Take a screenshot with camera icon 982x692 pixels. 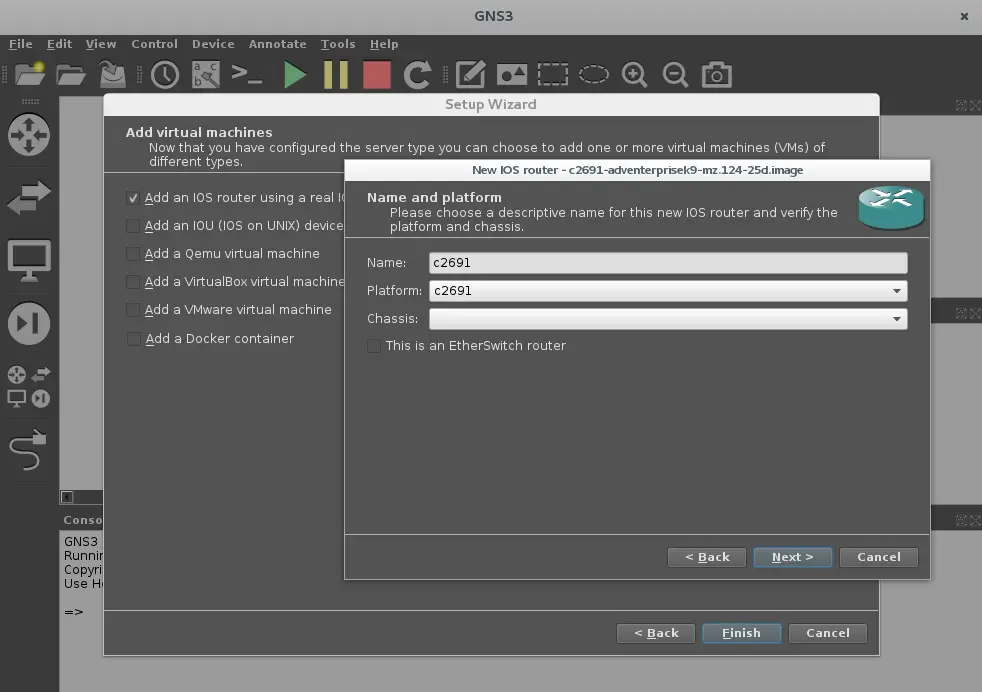(x=716, y=75)
